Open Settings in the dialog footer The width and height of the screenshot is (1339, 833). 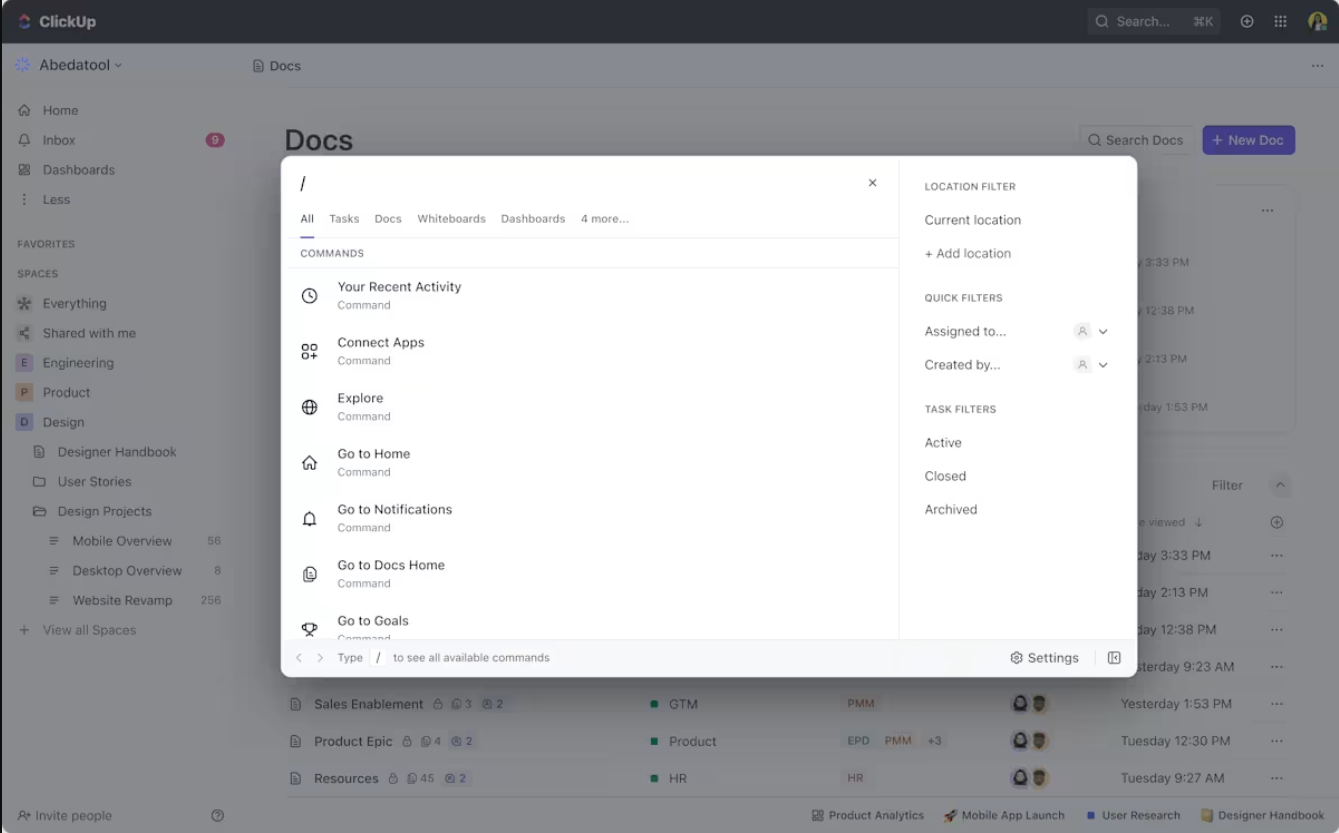click(x=1044, y=658)
